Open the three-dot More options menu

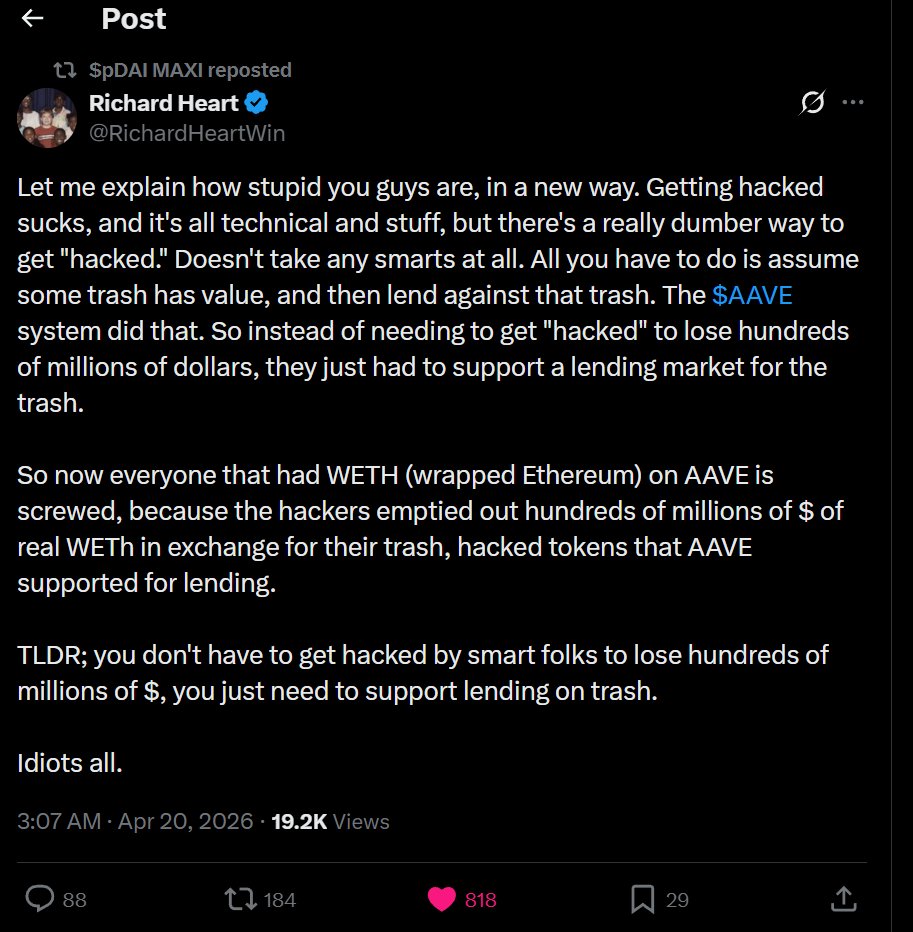coord(852,103)
